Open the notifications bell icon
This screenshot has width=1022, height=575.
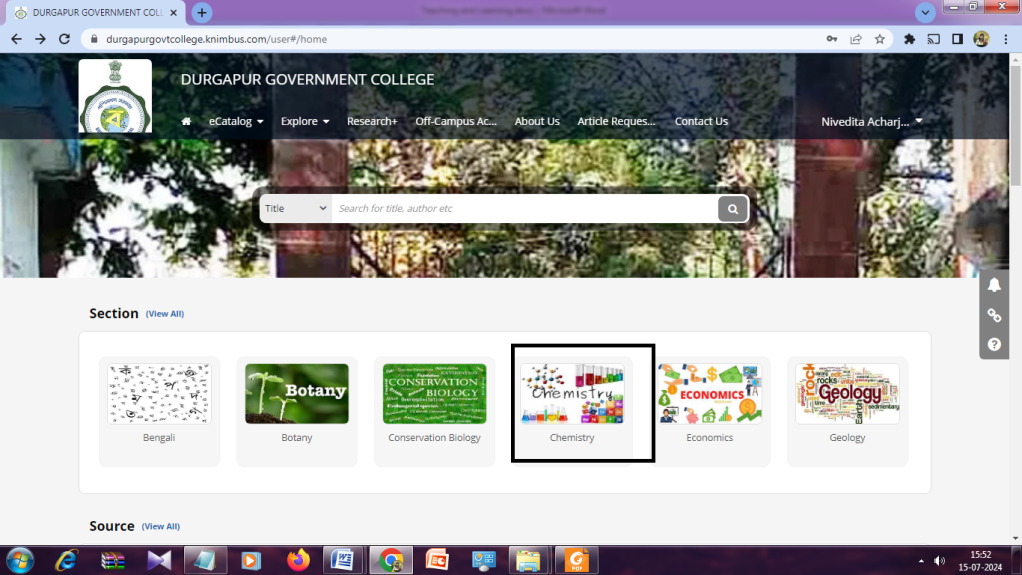(x=994, y=286)
